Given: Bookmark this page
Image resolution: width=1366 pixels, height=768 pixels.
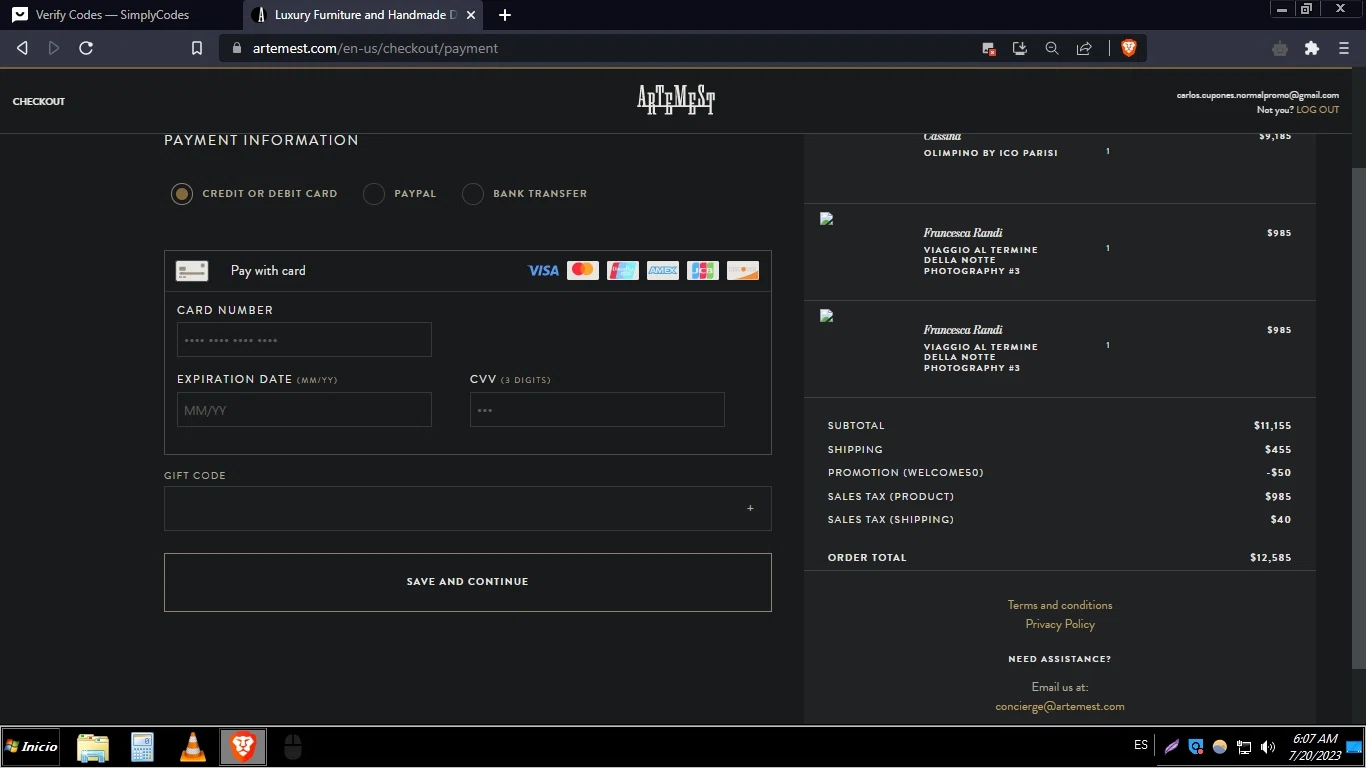Looking at the screenshot, I should [197, 48].
